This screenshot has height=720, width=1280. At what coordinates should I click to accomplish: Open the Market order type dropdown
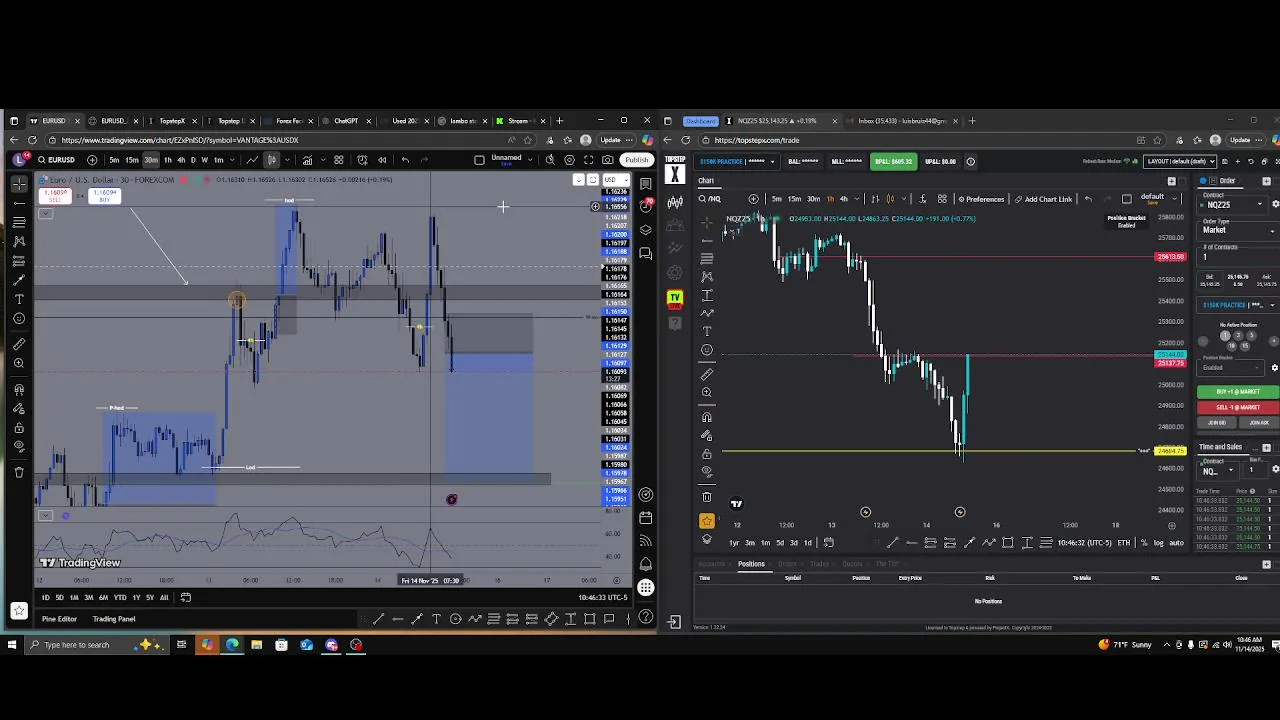point(1238,230)
